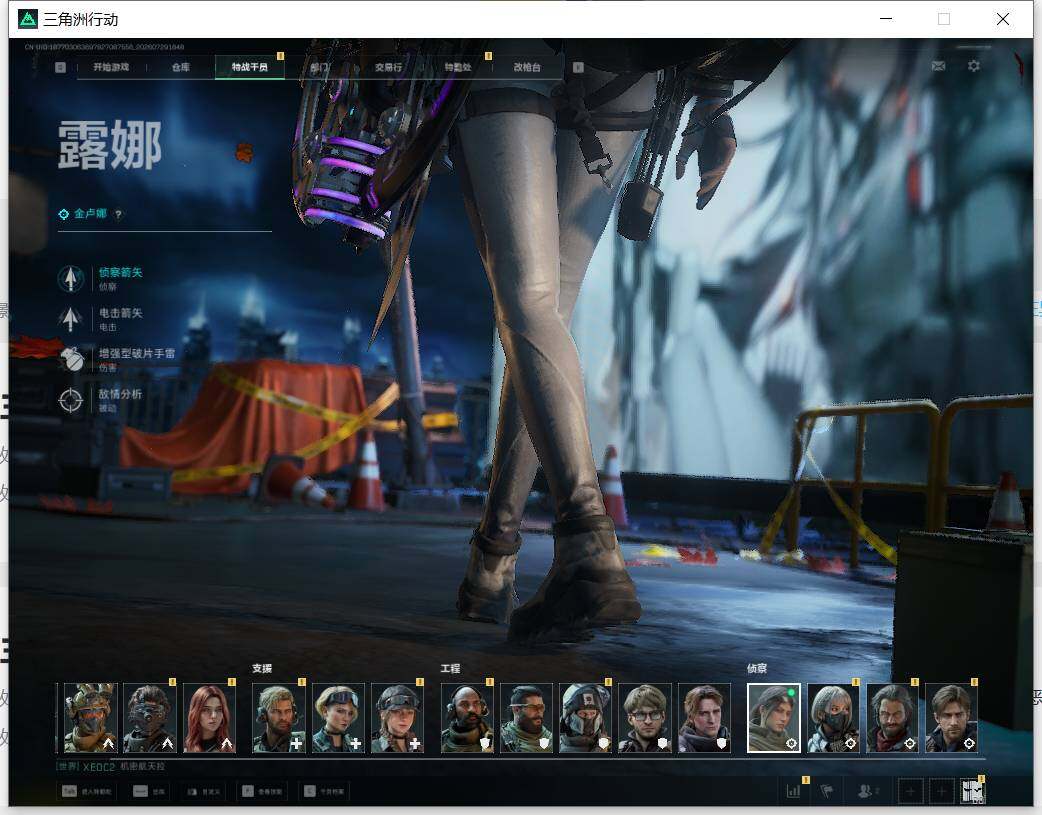Open the 部门 tab

[320, 67]
